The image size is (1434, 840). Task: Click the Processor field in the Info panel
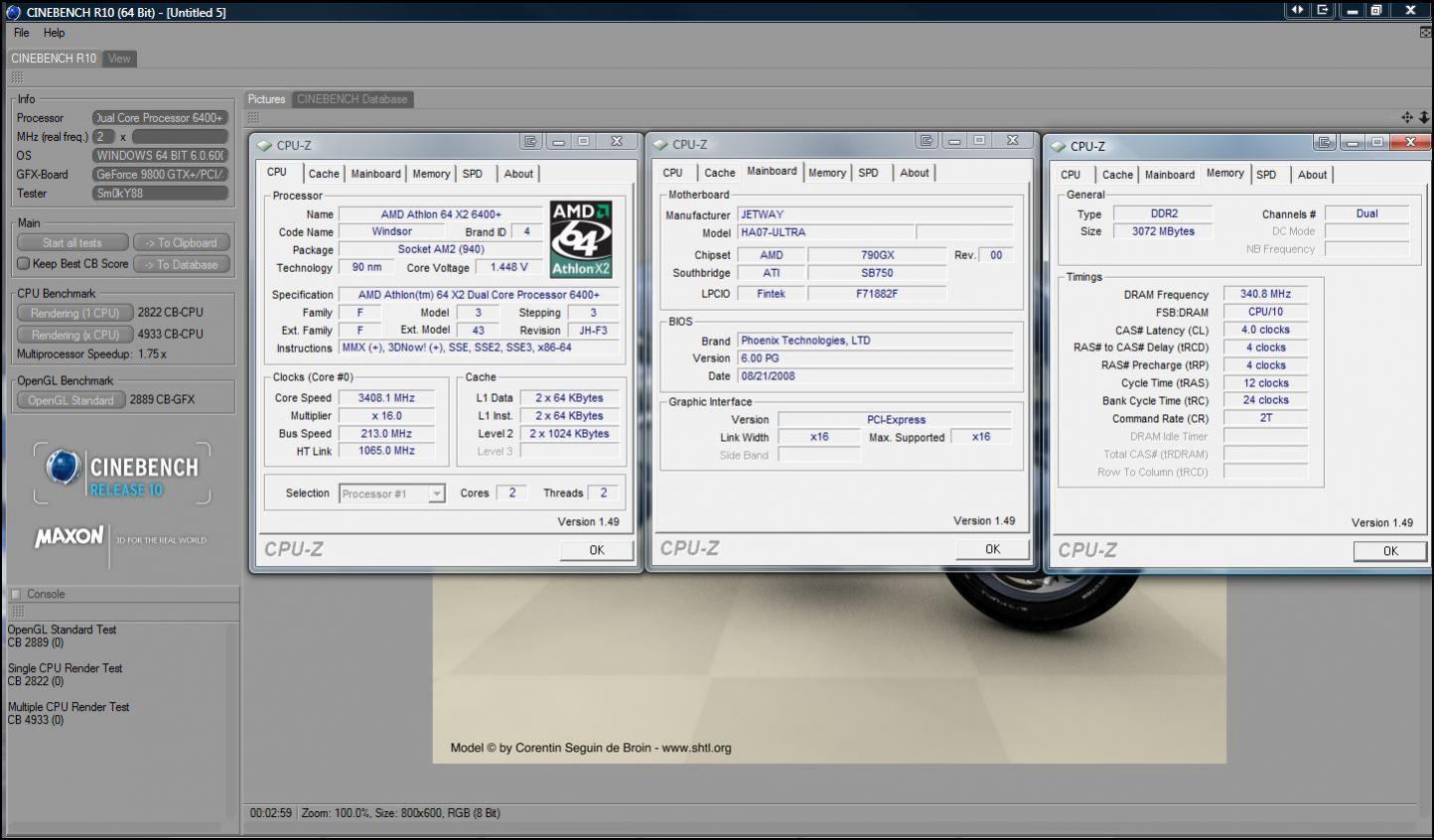pos(160,118)
